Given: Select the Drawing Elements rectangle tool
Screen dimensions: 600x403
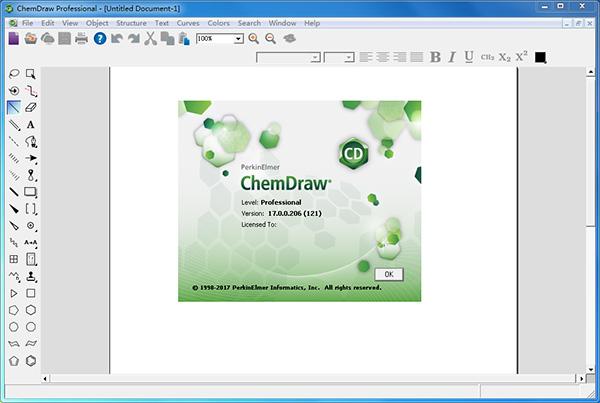Looking at the screenshot, I should 31,192.
